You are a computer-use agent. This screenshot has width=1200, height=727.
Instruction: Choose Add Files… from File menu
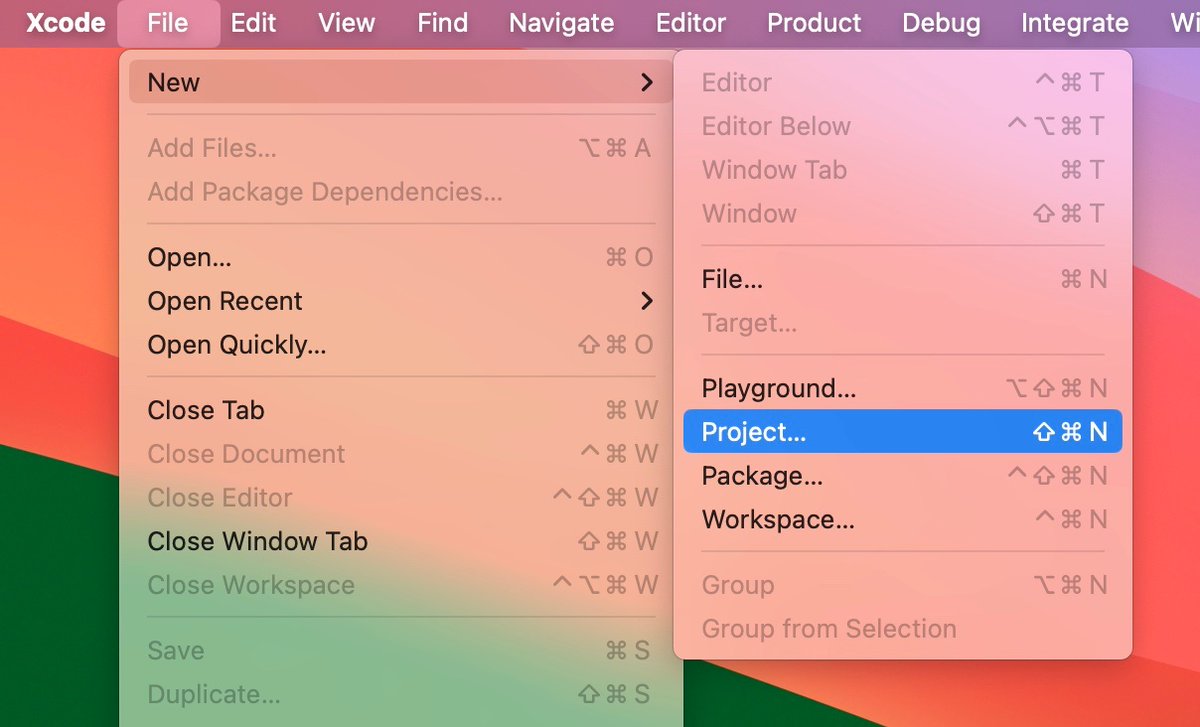(400, 148)
